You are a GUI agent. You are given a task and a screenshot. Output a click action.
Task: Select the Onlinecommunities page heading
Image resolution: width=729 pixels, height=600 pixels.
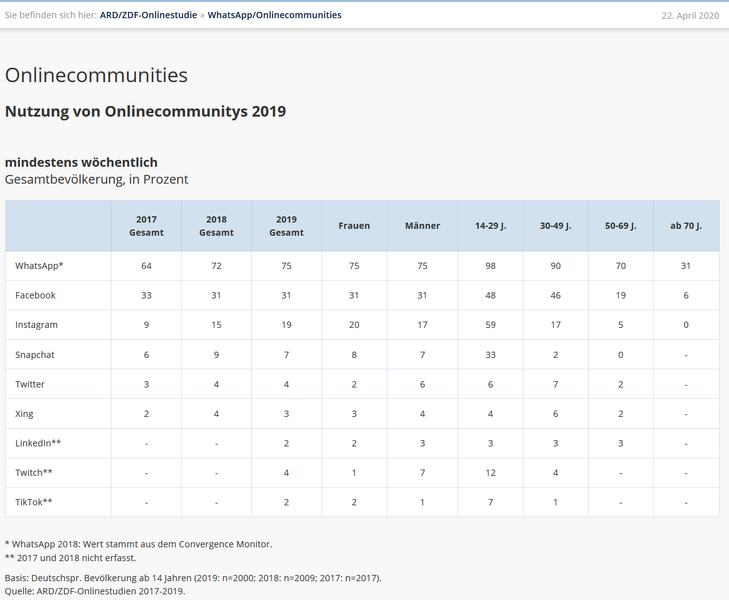pyautogui.click(x=96, y=75)
